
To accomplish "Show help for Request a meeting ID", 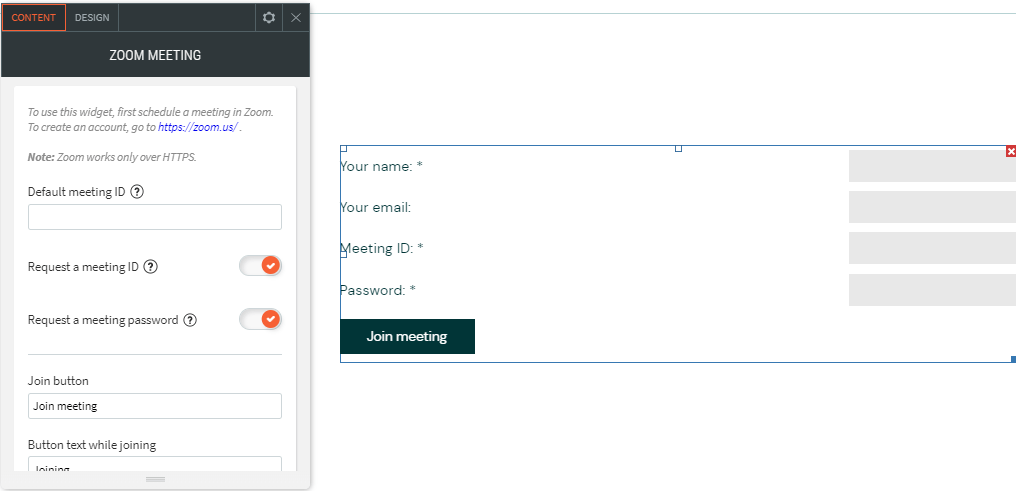I will click(x=151, y=267).
